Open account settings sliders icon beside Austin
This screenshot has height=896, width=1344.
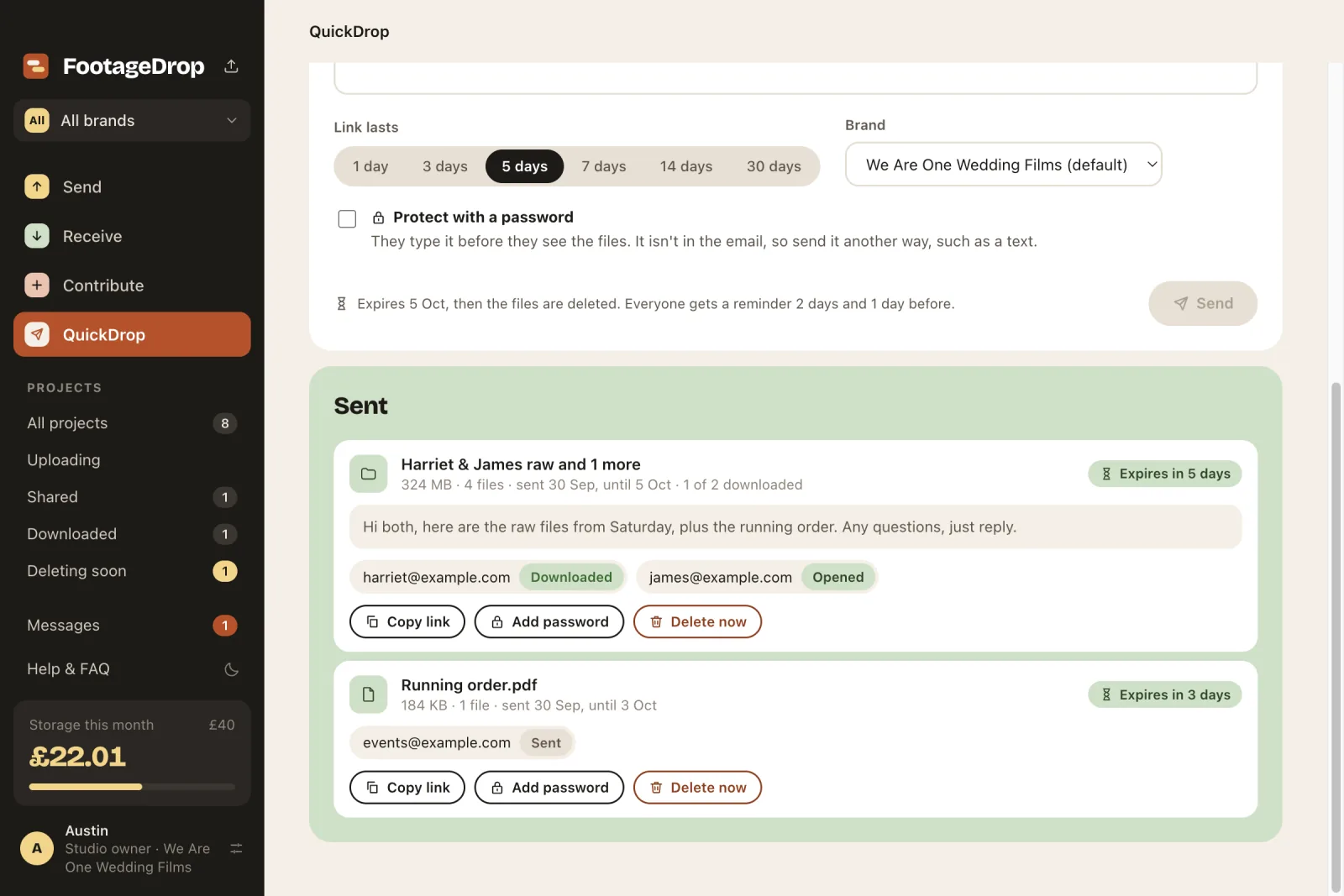[236, 849]
